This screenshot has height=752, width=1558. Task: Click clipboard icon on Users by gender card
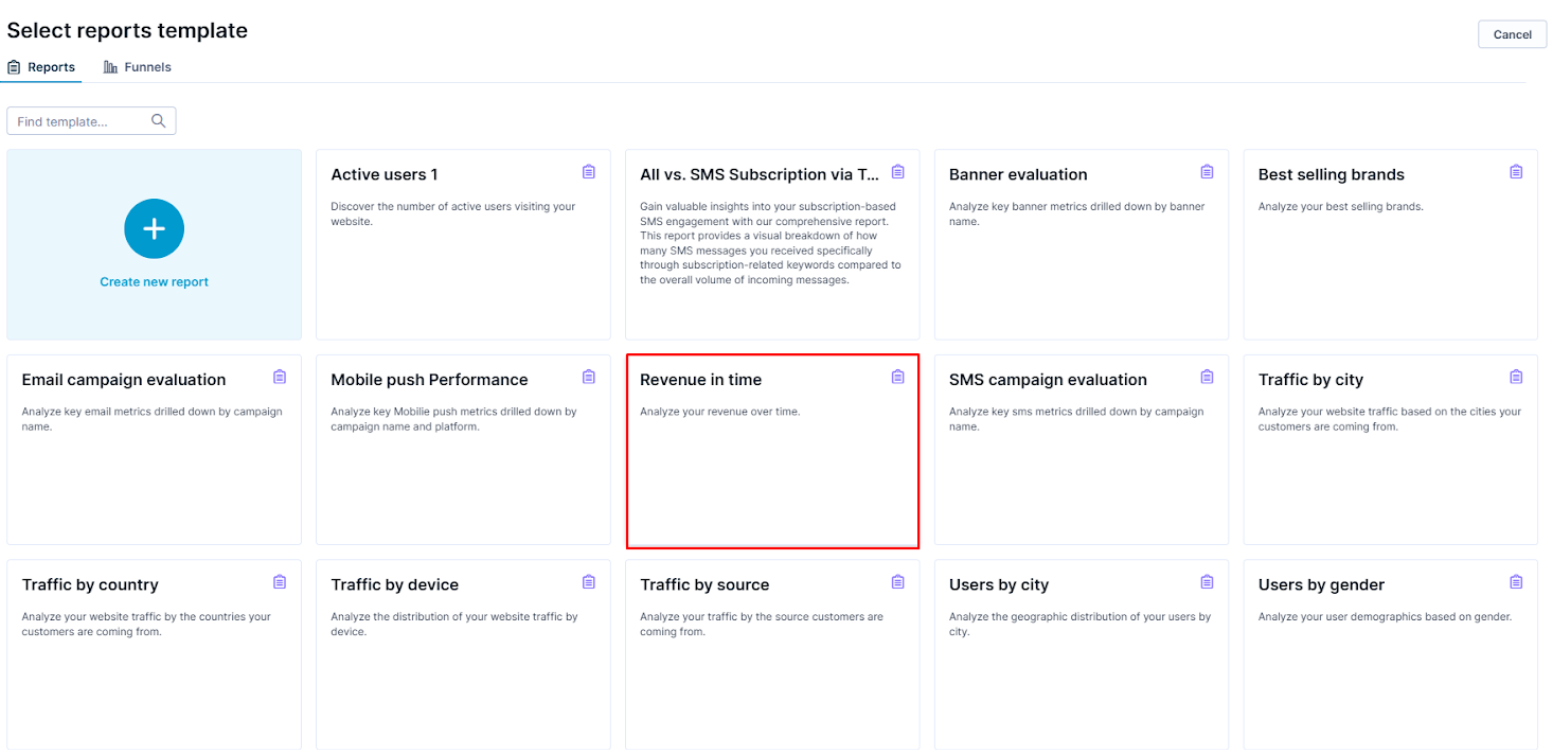(x=1515, y=582)
